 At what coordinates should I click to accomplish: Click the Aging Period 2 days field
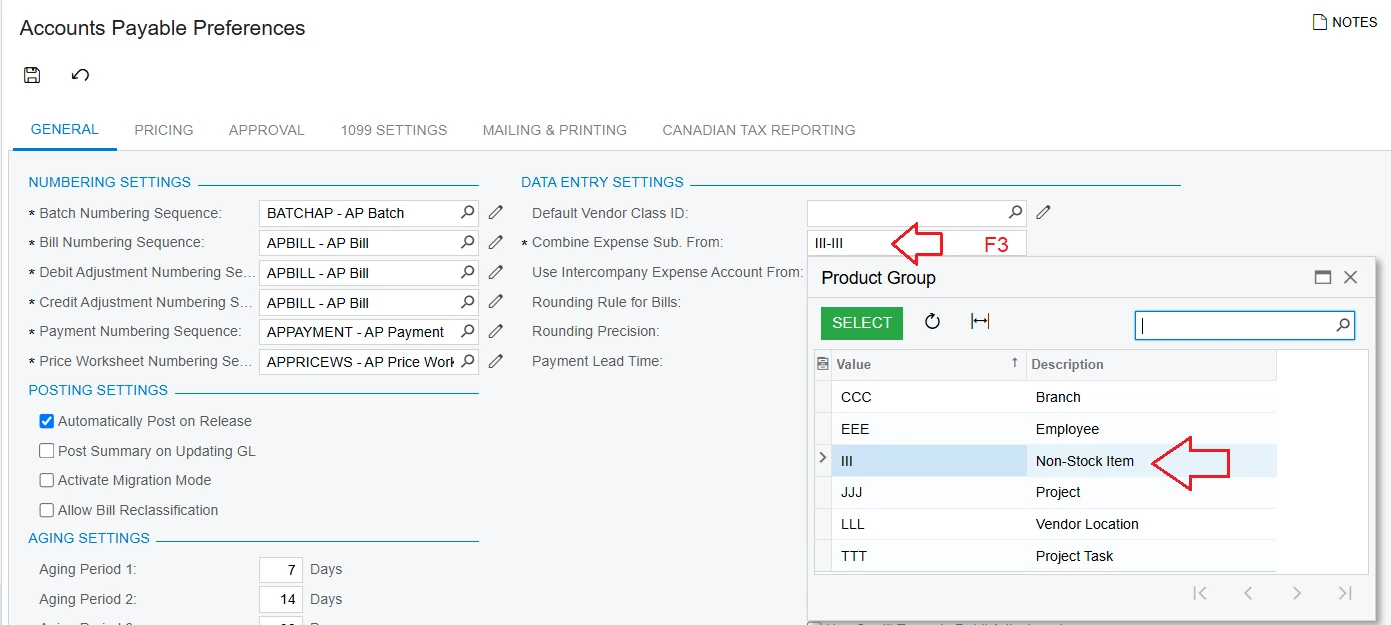tap(280, 599)
